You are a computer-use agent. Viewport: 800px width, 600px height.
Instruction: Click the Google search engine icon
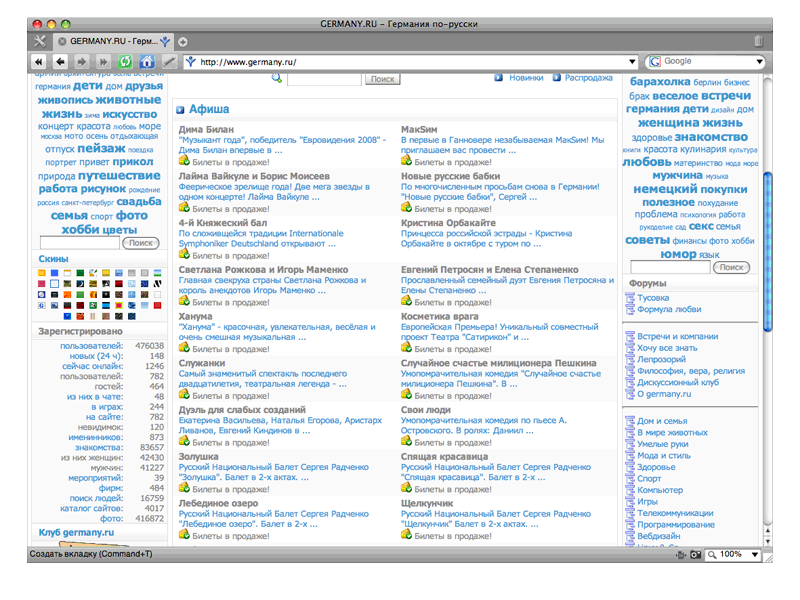(x=655, y=62)
